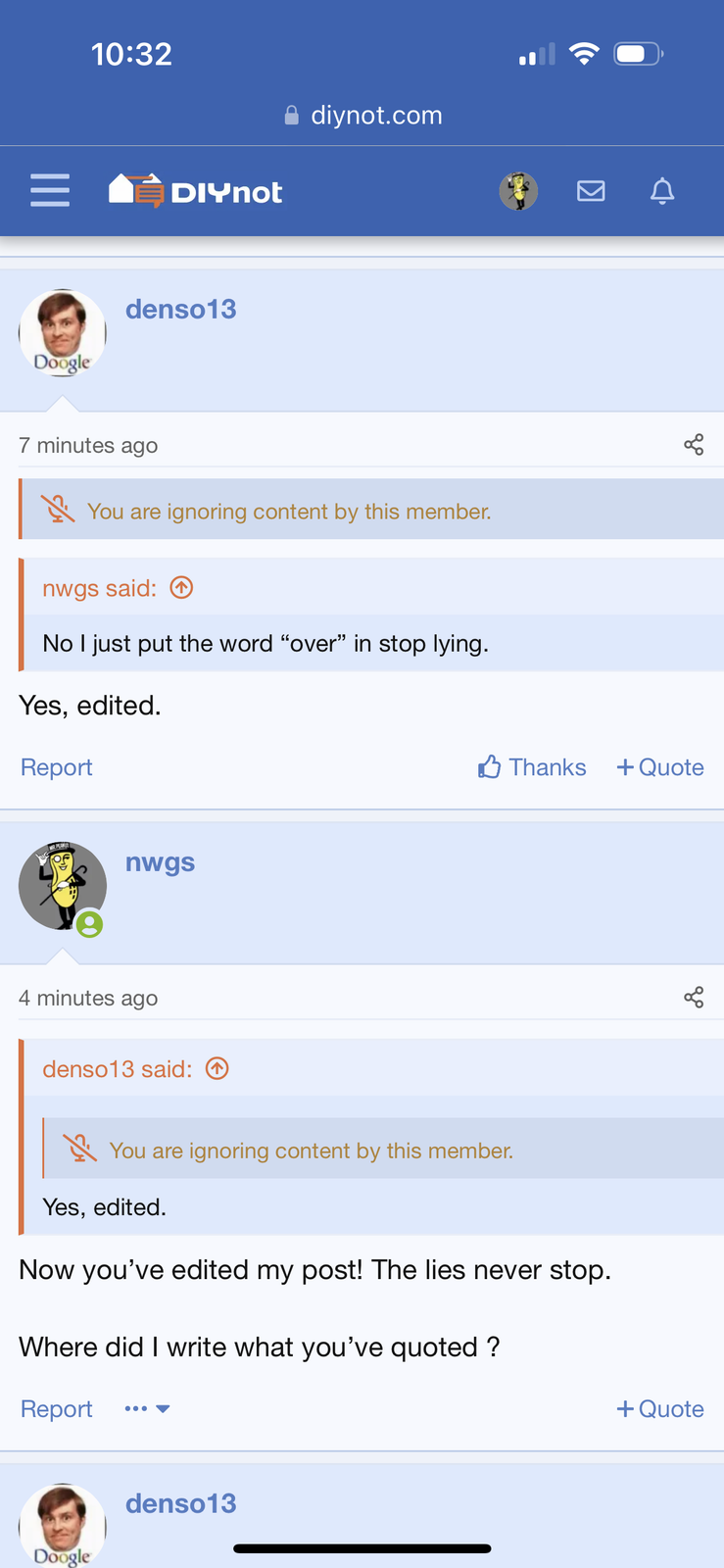Open alerts via bell icon
The width and height of the screenshot is (724, 1568).
[x=661, y=191]
